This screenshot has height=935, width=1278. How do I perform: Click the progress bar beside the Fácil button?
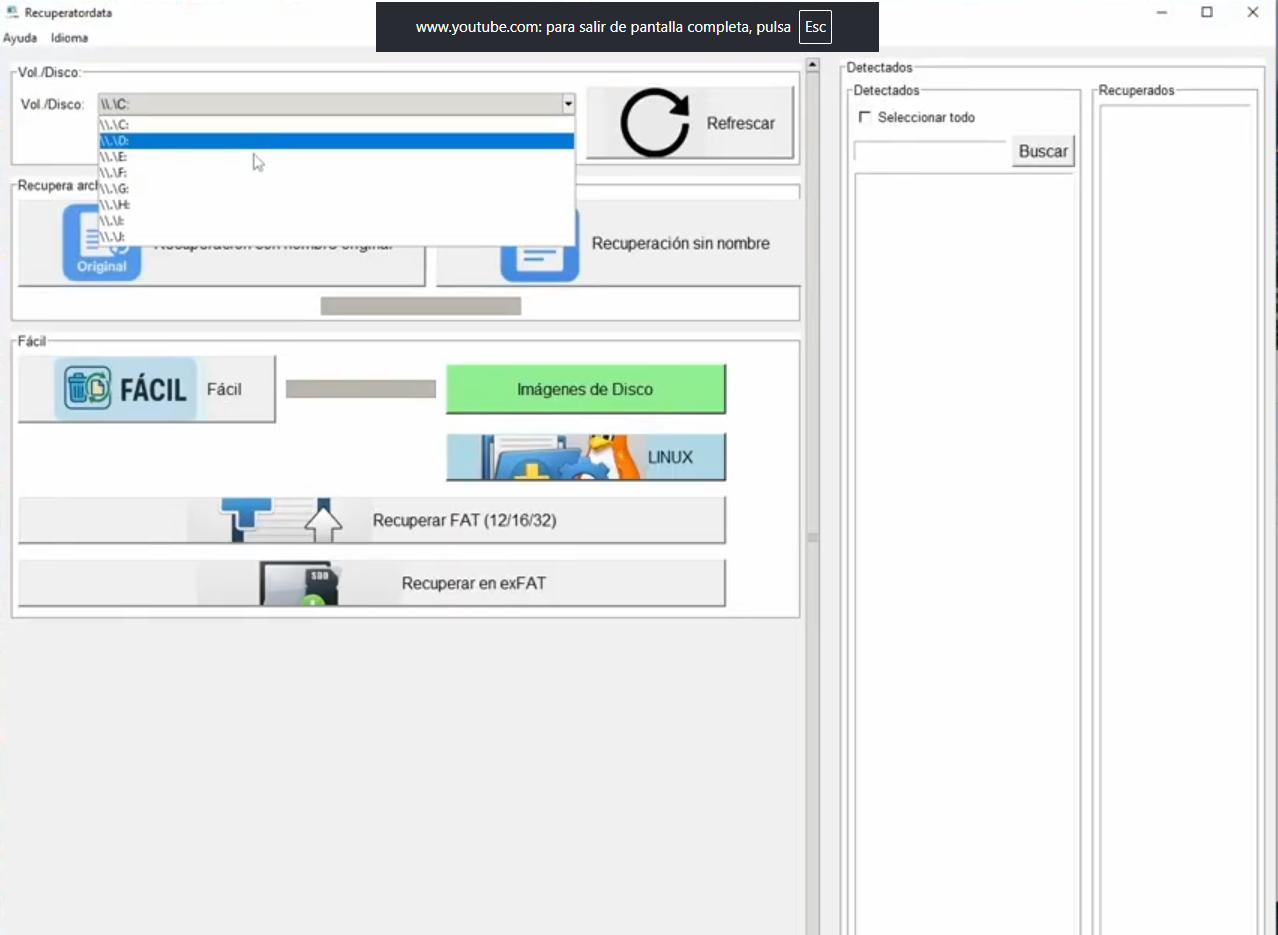pos(360,389)
